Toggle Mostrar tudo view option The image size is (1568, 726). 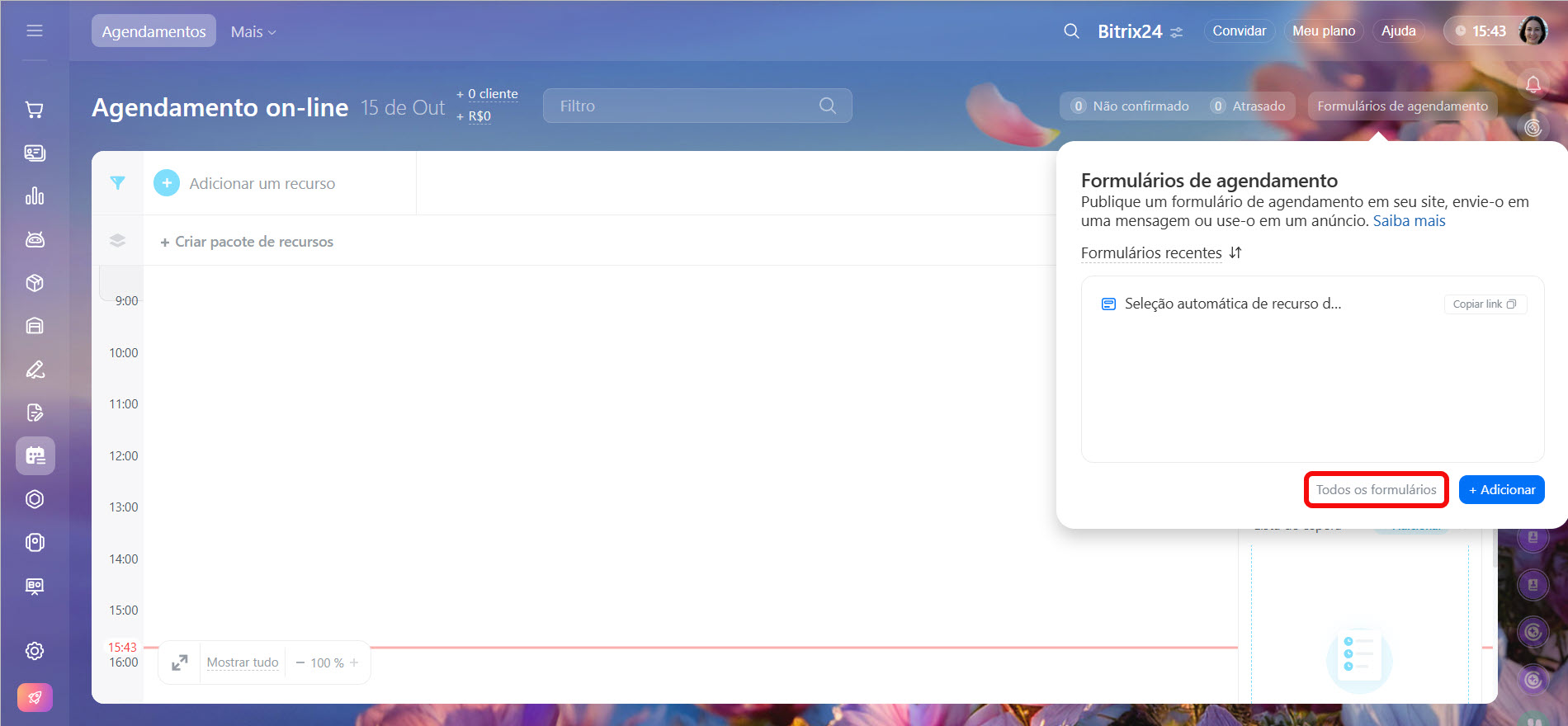tap(242, 662)
